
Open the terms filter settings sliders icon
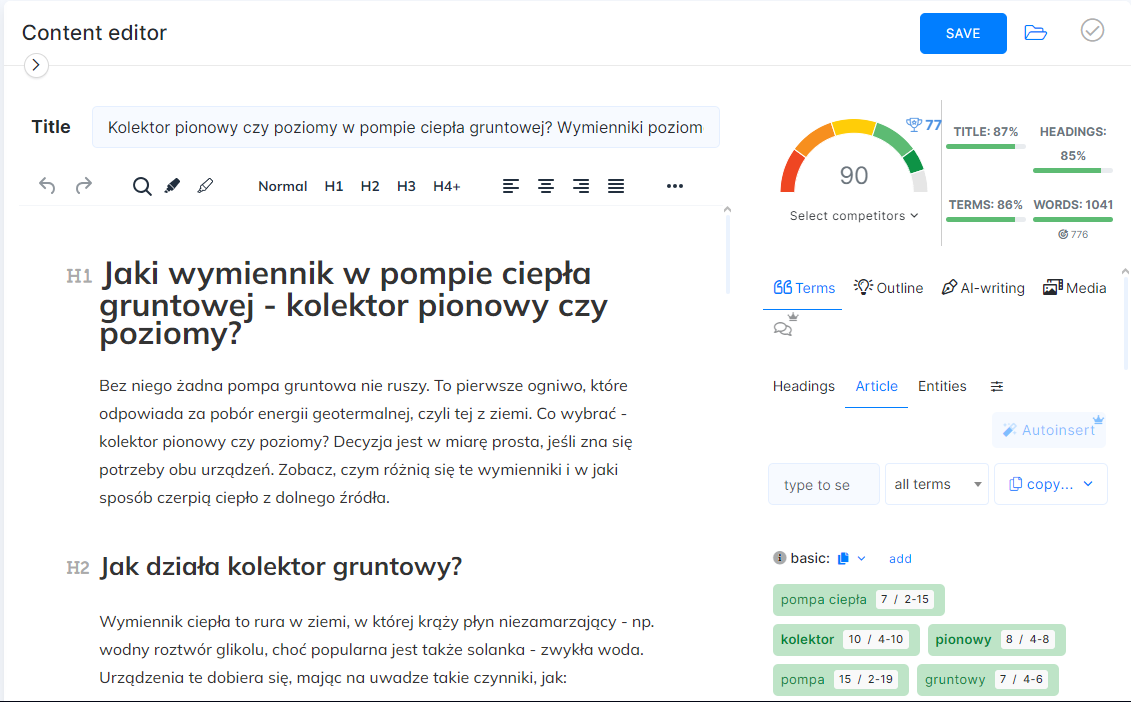point(997,386)
